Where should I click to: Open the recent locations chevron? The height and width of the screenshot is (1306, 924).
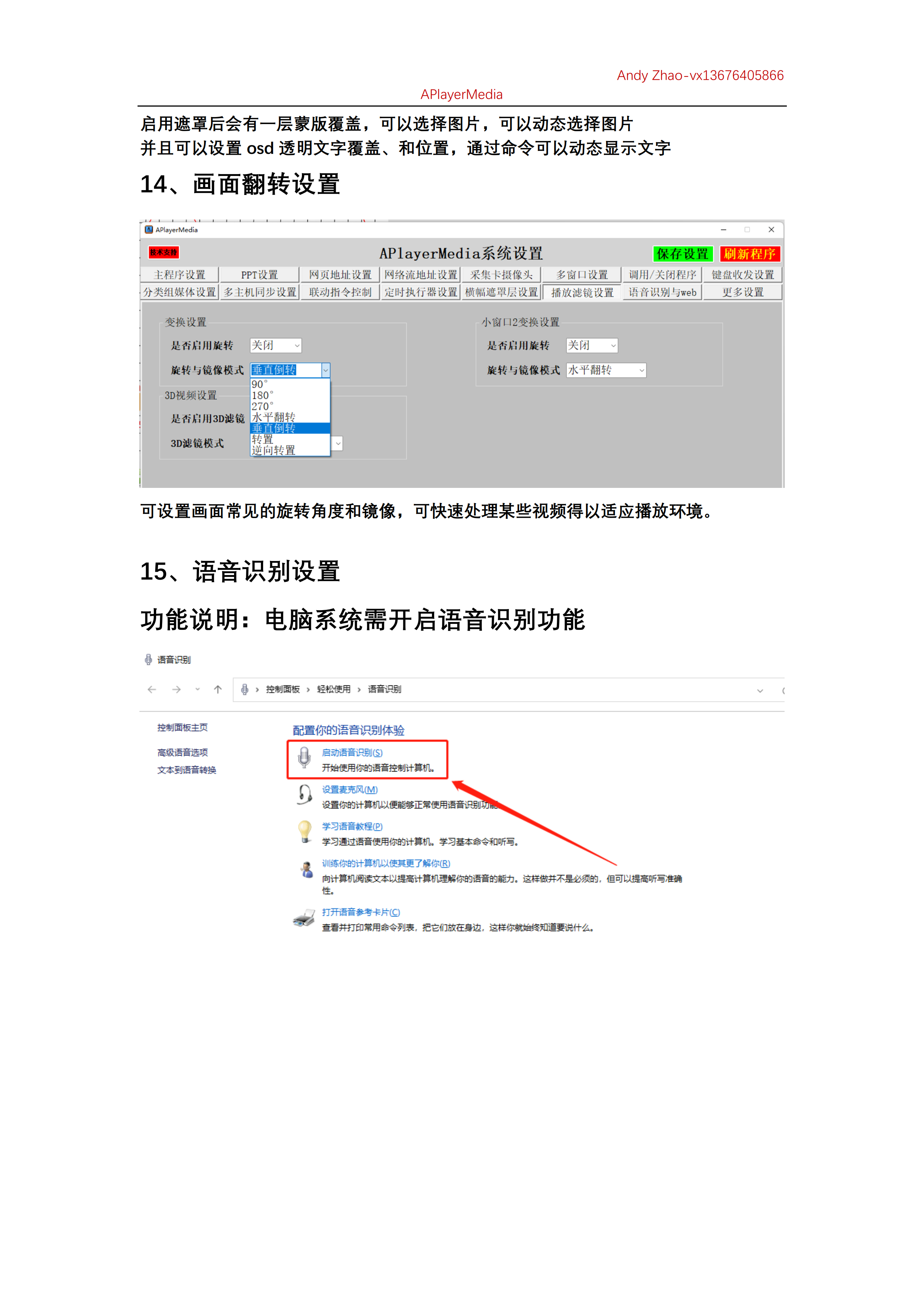(198, 690)
